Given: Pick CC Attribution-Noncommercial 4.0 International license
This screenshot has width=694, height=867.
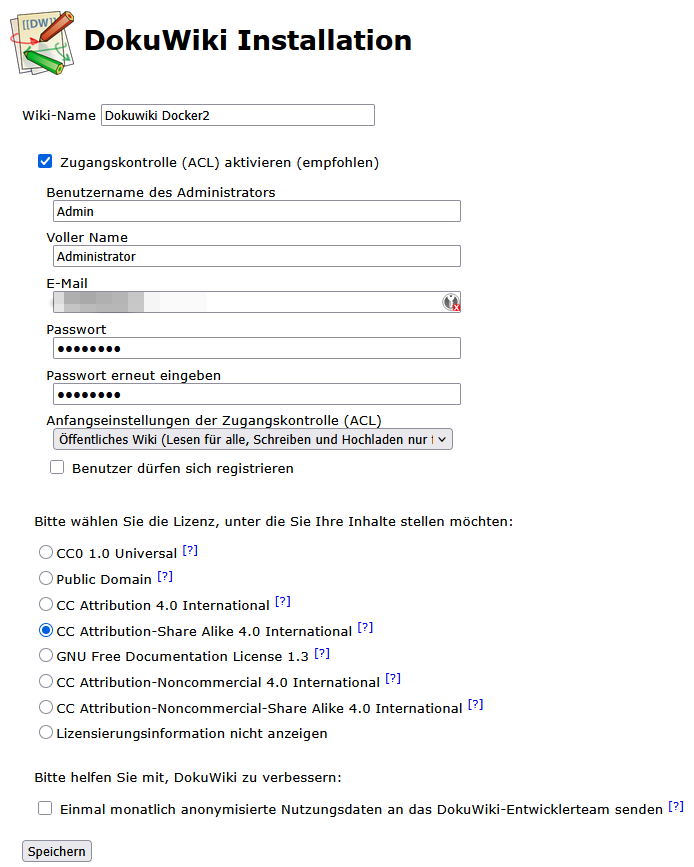Looking at the screenshot, I should click(x=46, y=681).
